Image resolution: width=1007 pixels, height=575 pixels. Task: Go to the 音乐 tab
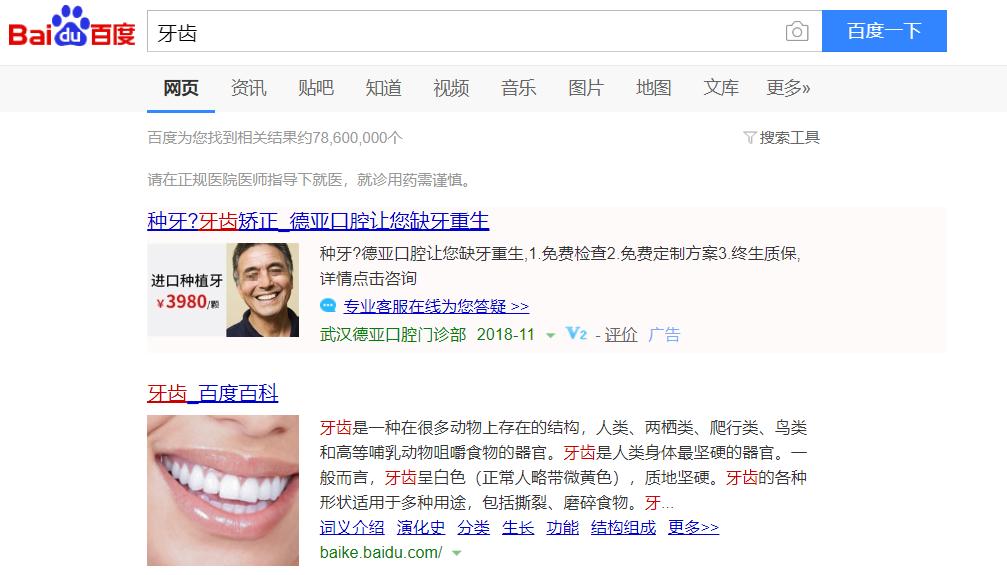(518, 87)
